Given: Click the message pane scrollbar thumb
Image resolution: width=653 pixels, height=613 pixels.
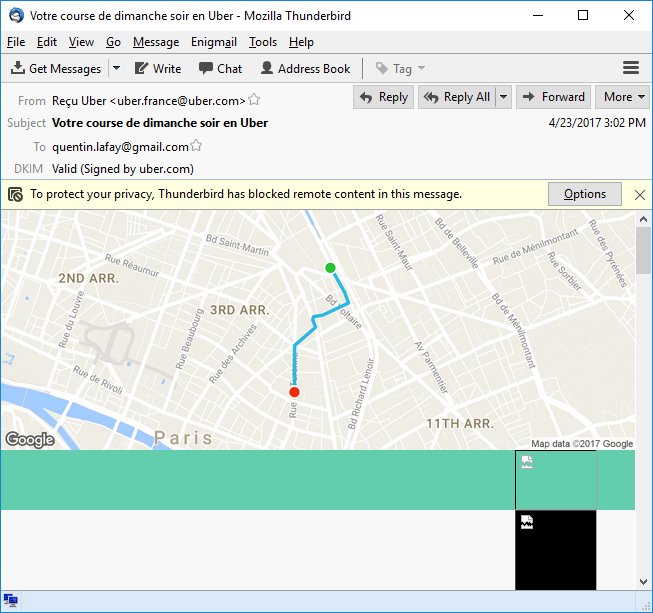Looking at the screenshot, I should pos(643,250).
